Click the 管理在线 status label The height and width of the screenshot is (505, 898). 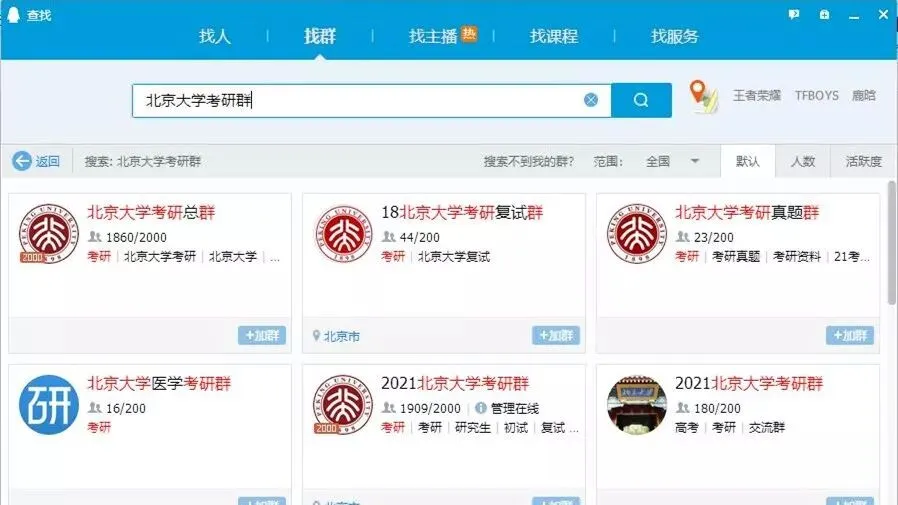515,408
